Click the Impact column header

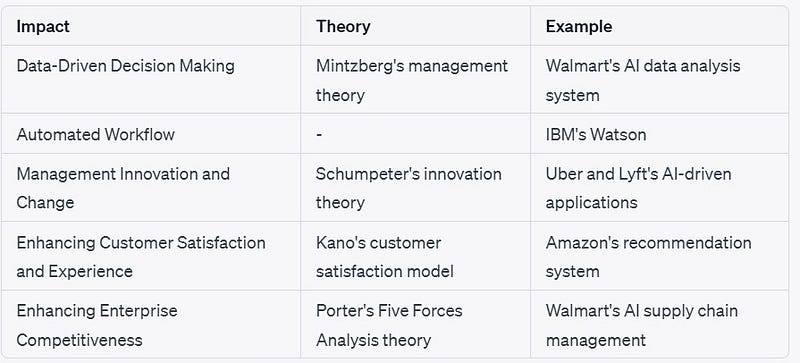[x=43, y=27]
